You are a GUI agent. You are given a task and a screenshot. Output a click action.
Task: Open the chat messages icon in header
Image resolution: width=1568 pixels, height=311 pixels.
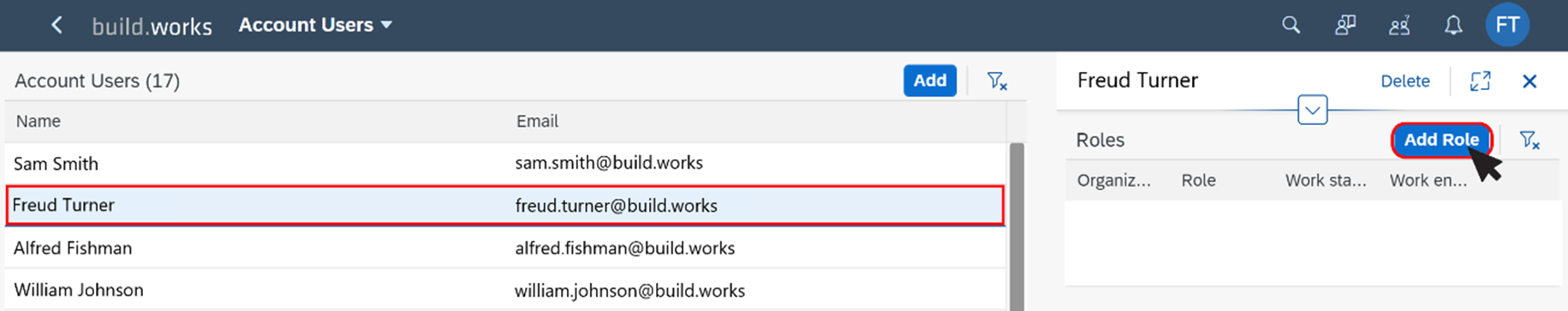[1345, 26]
